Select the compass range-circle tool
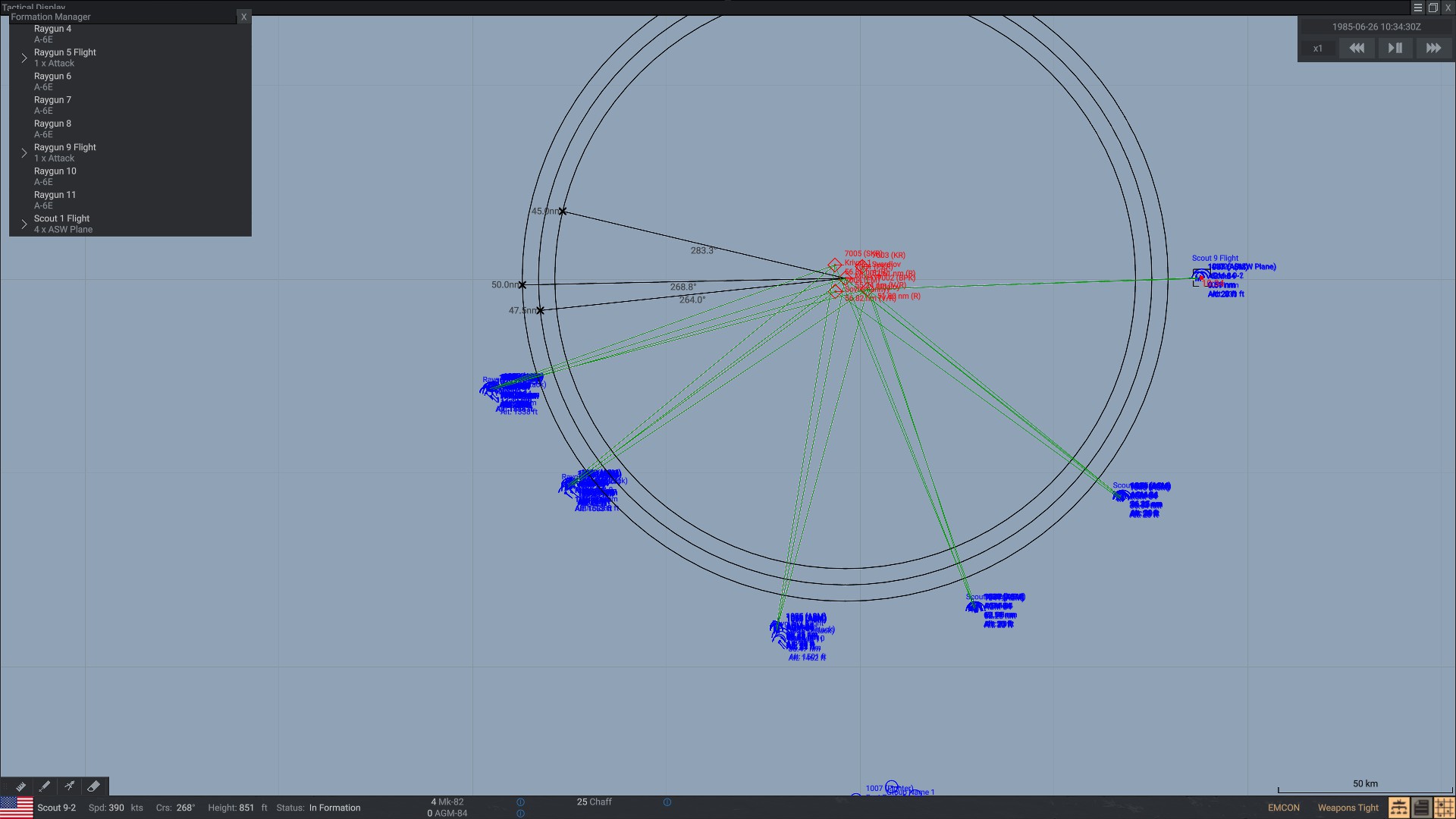This screenshot has height=819, width=1456. pyautogui.click(x=69, y=786)
